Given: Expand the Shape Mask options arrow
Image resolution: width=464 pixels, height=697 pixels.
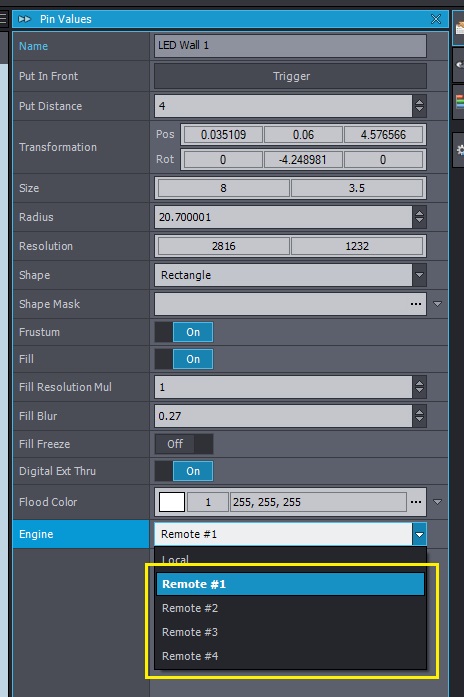Looking at the screenshot, I should click(x=437, y=304).
